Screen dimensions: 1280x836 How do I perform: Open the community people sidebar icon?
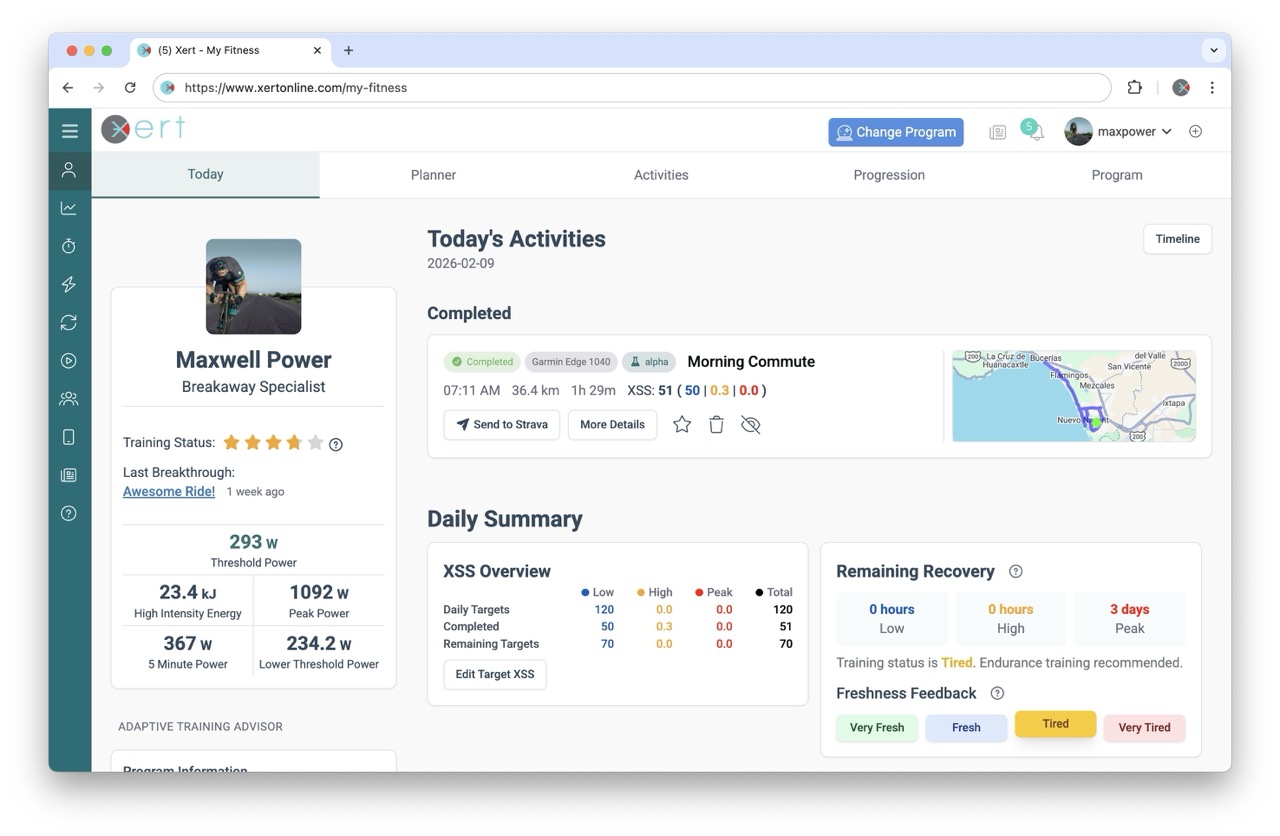69,399
